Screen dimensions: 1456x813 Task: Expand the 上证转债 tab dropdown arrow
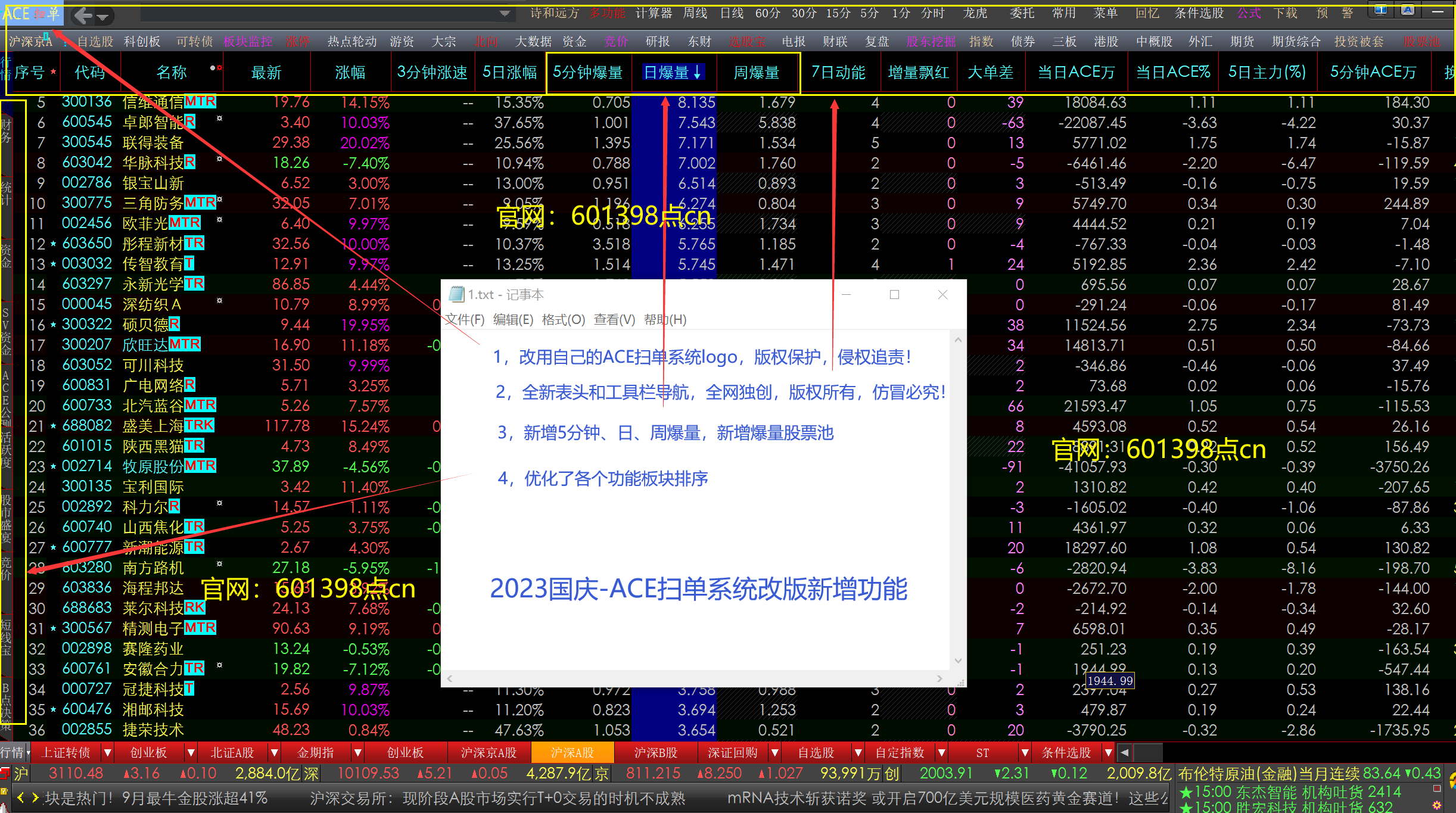tap(108, 752)
